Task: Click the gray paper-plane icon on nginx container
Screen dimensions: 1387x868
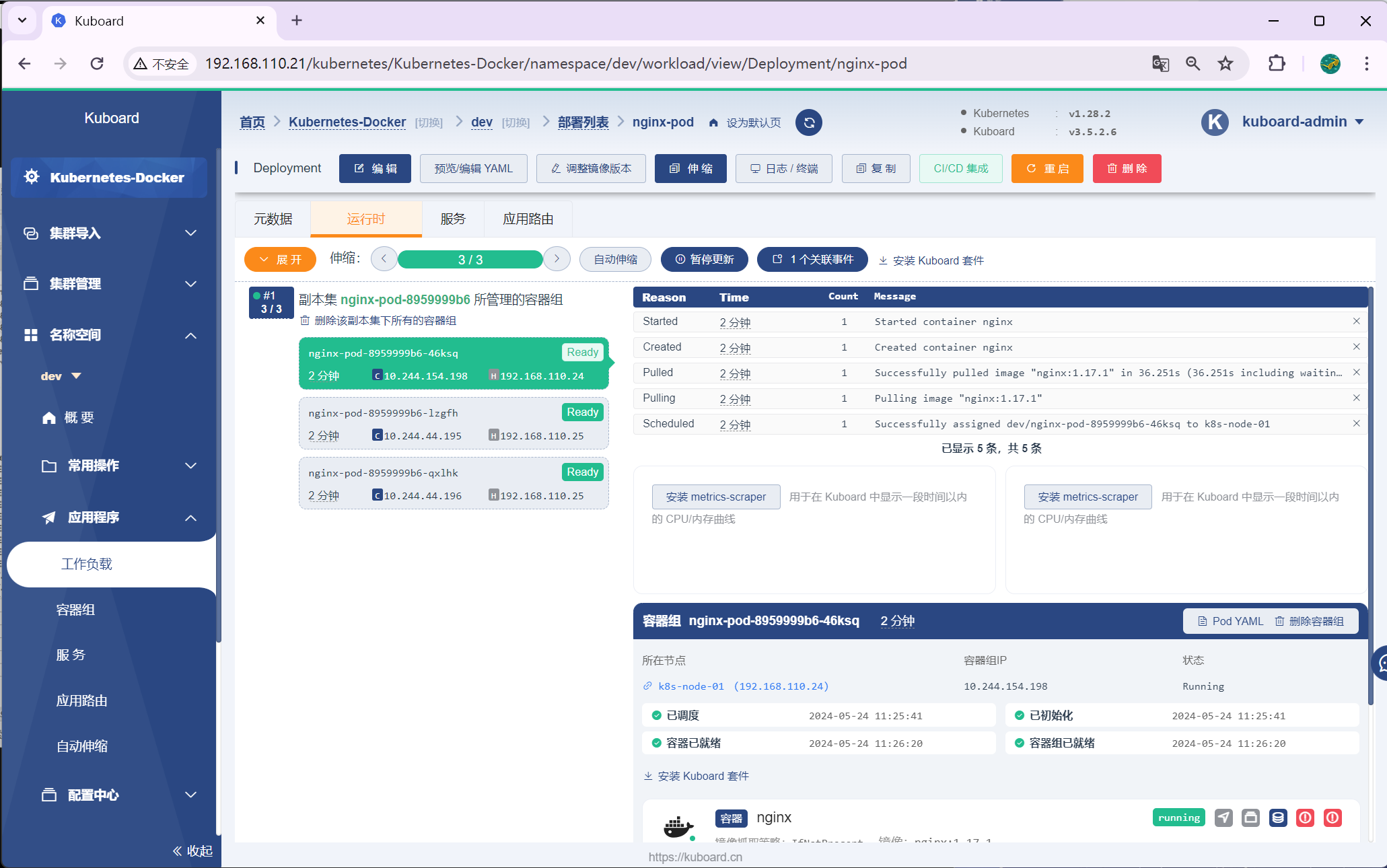Action: 1223,818
